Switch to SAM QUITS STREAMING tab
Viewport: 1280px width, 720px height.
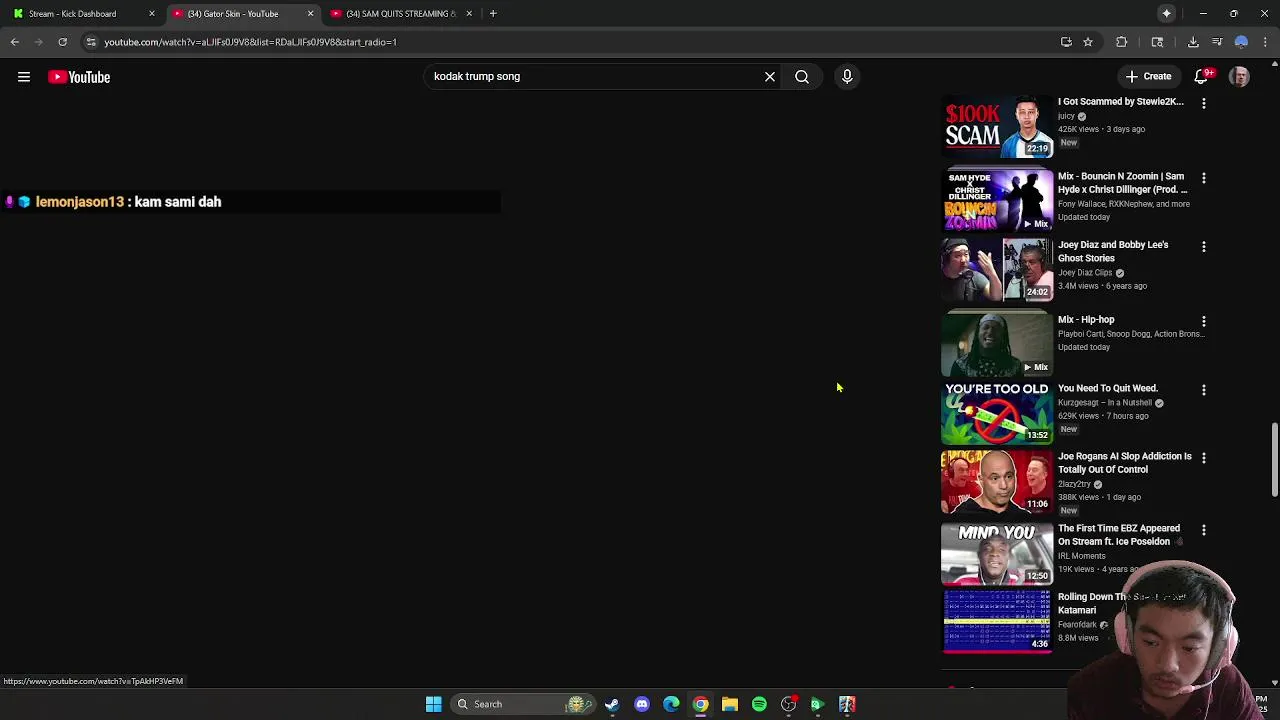point(400,14)
